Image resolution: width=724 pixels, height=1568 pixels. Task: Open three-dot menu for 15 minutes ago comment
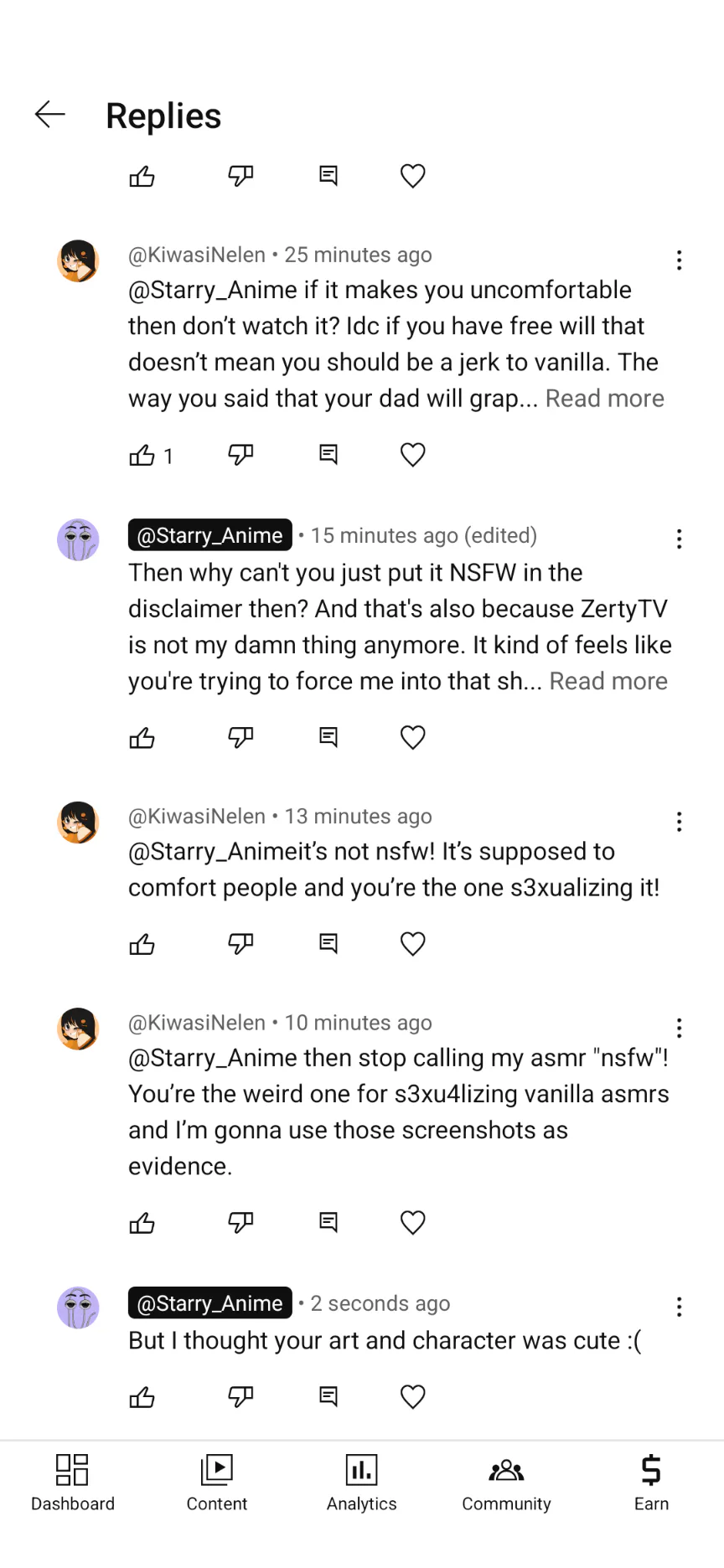(x=679, y=539)
